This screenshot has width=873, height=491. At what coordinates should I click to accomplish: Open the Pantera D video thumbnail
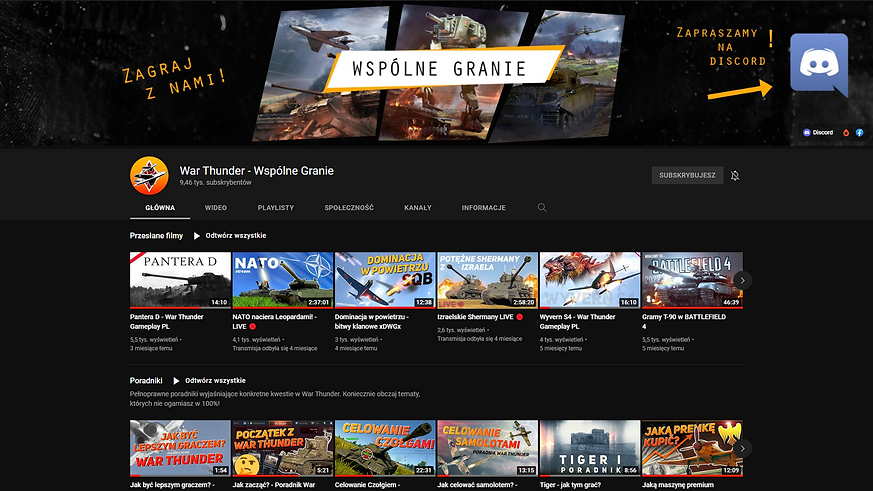pos(180,280)
